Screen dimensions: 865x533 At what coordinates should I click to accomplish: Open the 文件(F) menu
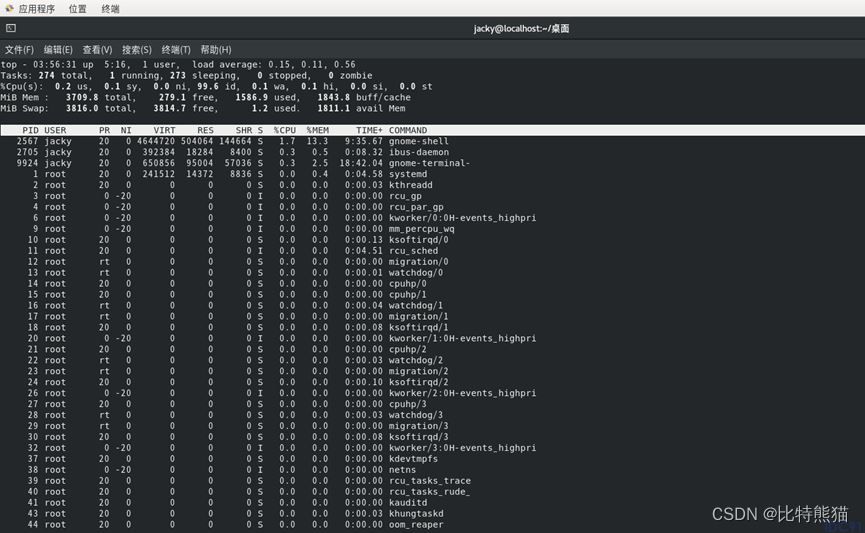pyautogui.click(x=19, y=50)
